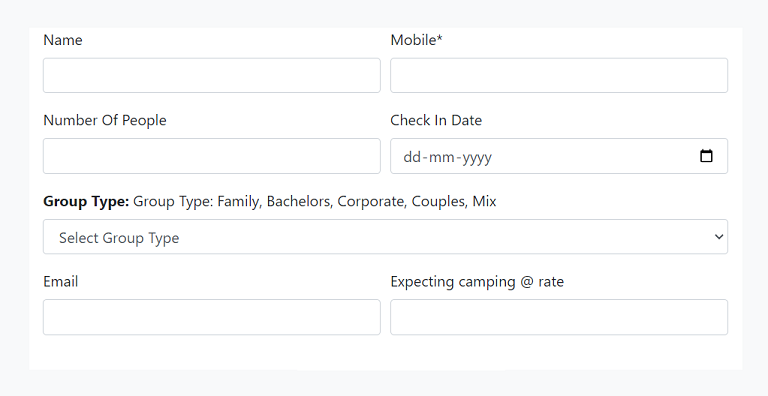
Task: Click the Family, Bachelors, Corporate description text
Action: (315, 201)
